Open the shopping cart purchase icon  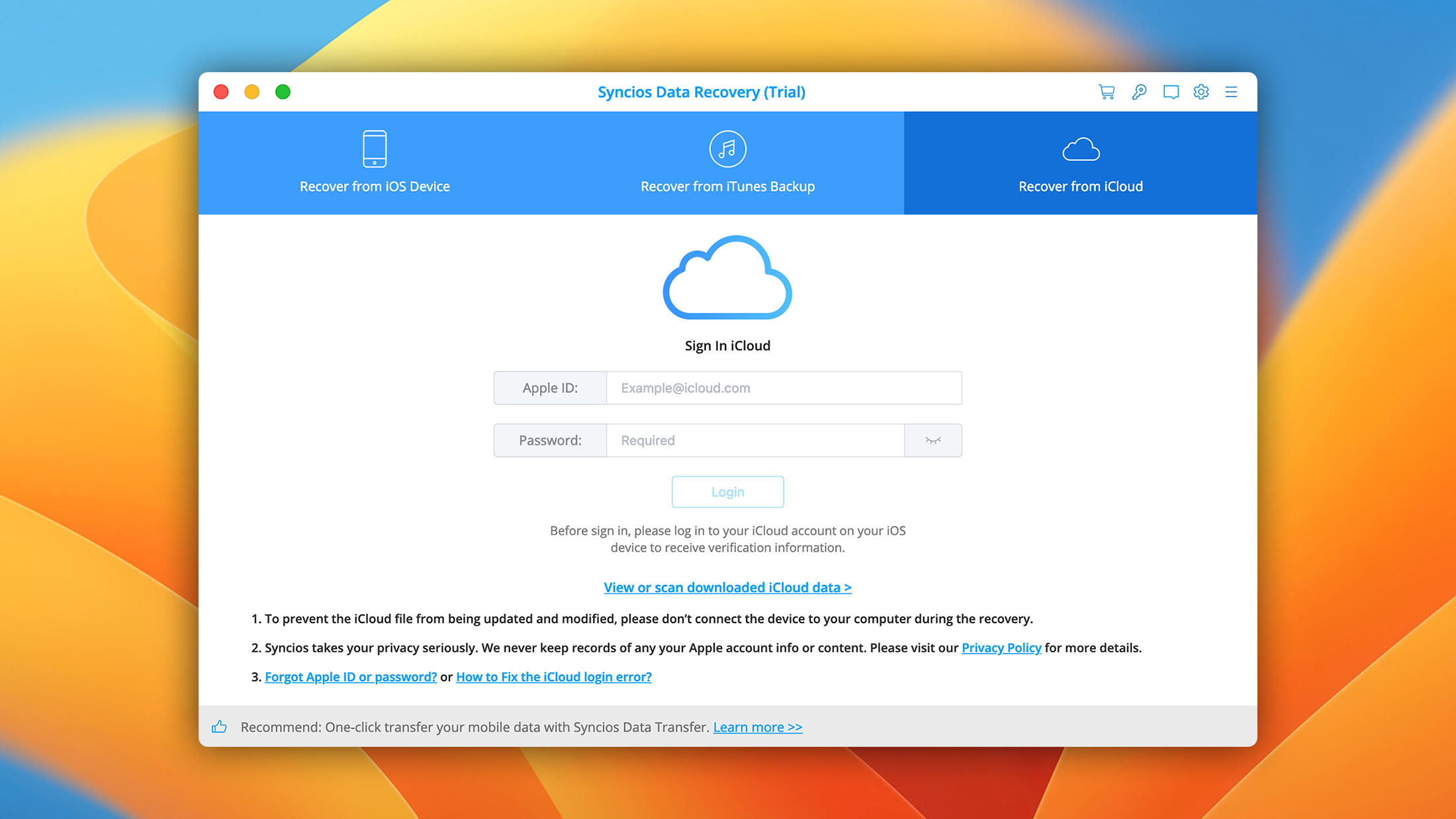tap(1107, 92)
